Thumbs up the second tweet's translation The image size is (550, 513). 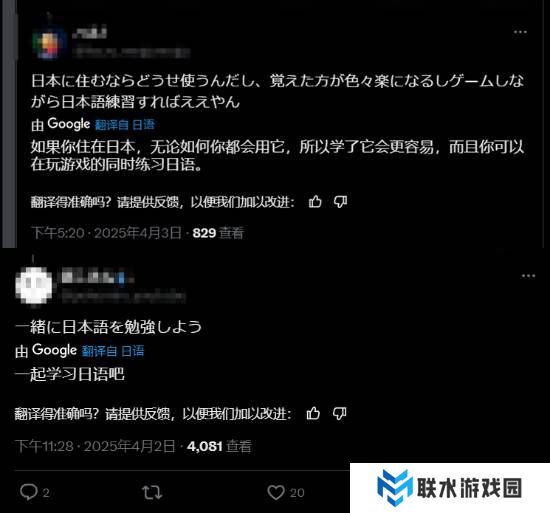[313, 413]
